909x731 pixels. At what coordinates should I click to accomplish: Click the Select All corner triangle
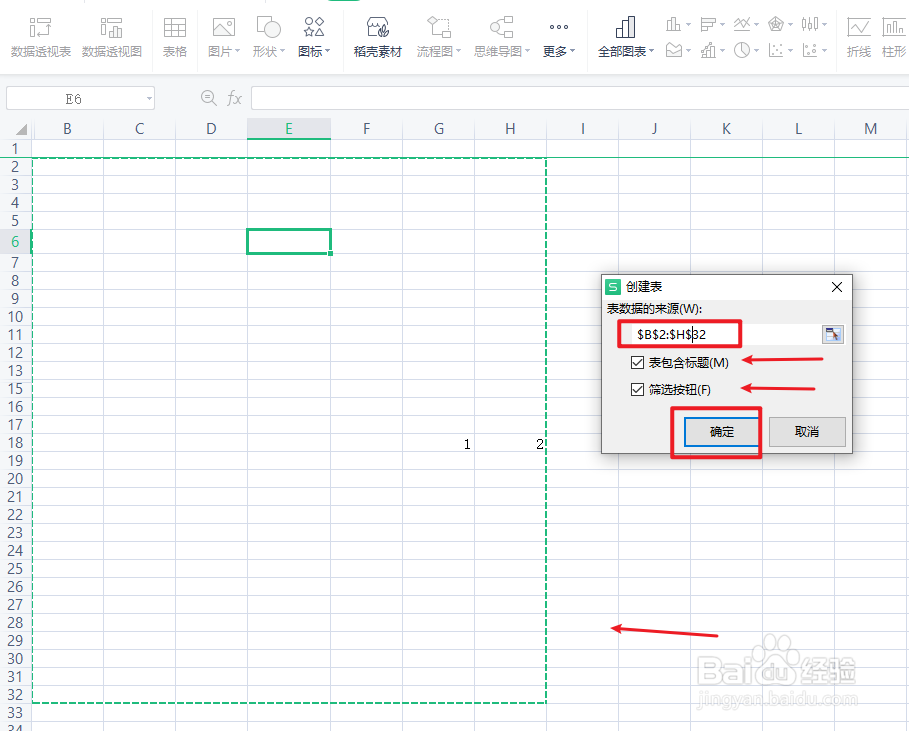tap(21, 129)
